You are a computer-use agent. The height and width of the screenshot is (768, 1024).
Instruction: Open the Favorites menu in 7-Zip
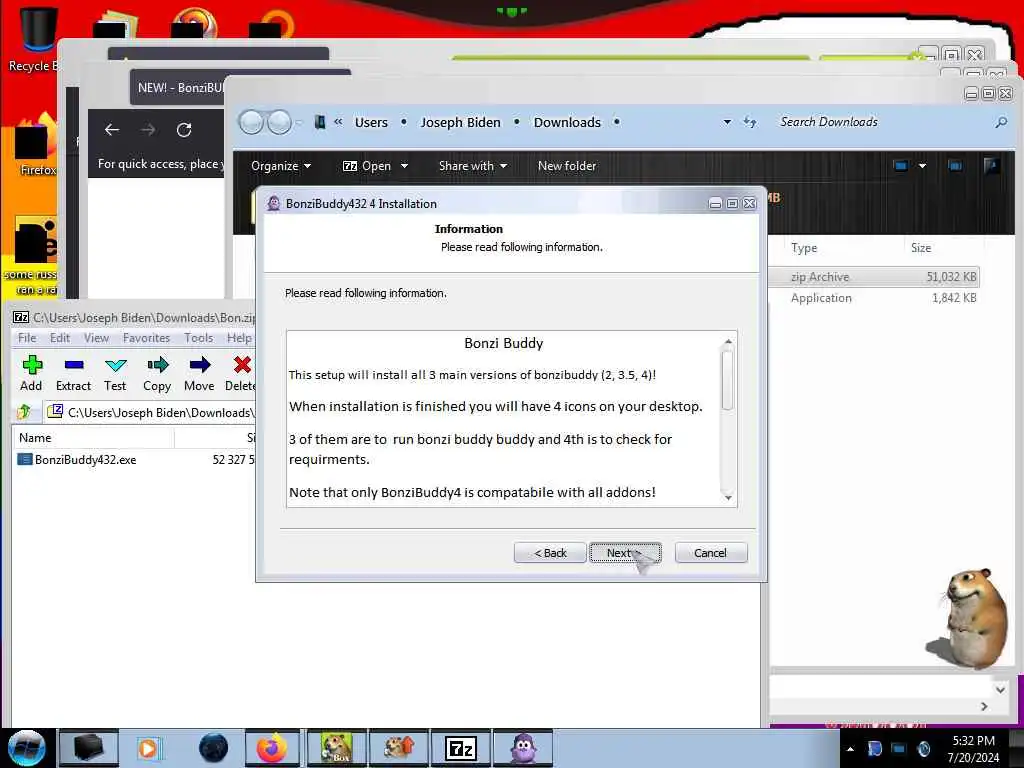146,338
